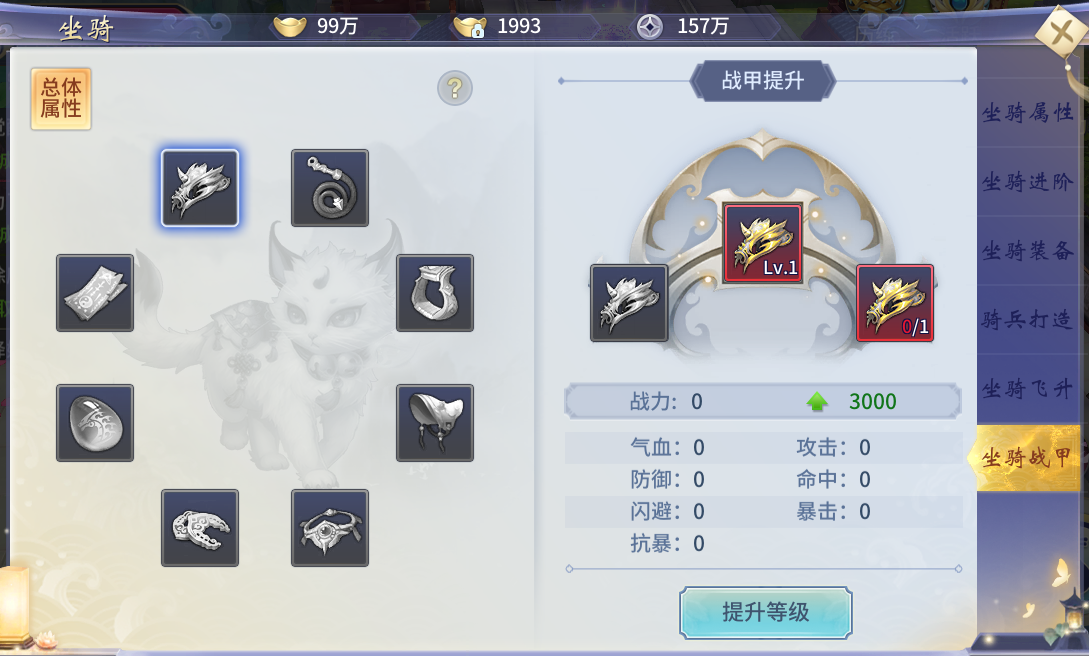Click the 提升等级 upgrade button
Image resolution: width=1089 pixels, height=656 pixels.
[x=765, y=612]
